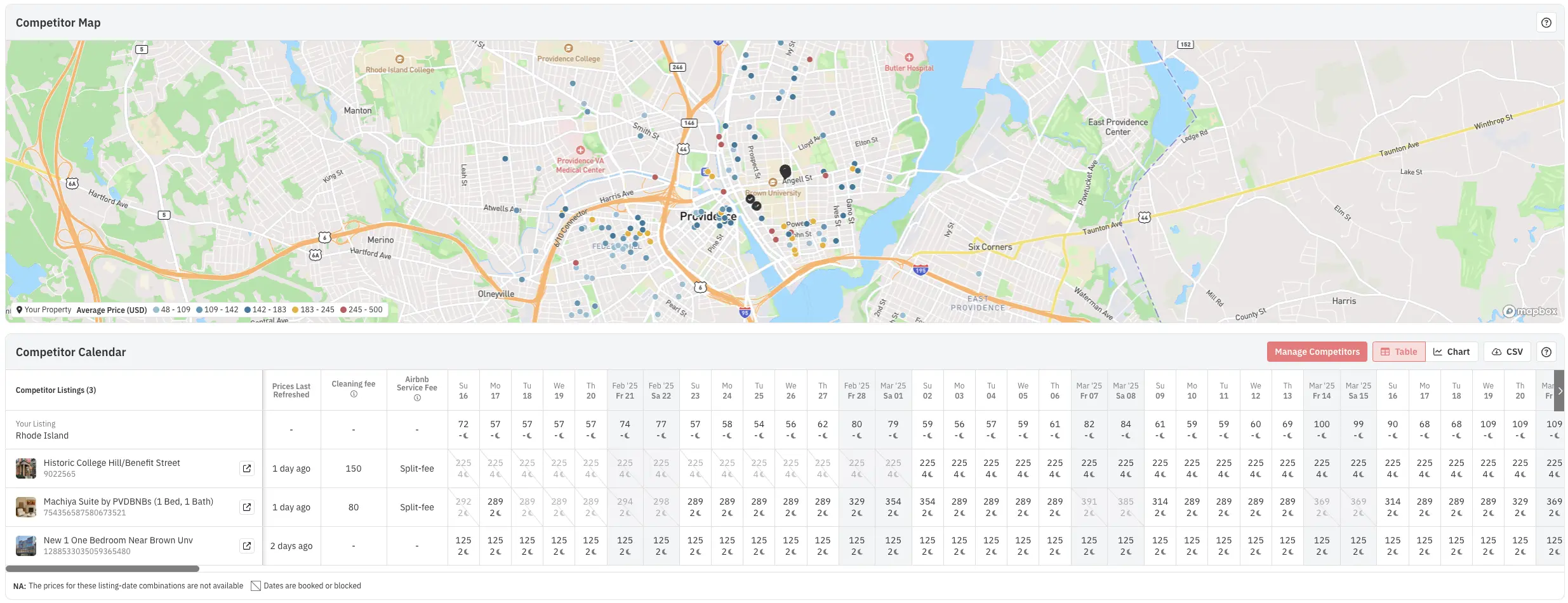Image resolution: width=1568 pixels, height=603 pixels.
Task: Click Airbnb Service Fee info icon
Action: 417,398
